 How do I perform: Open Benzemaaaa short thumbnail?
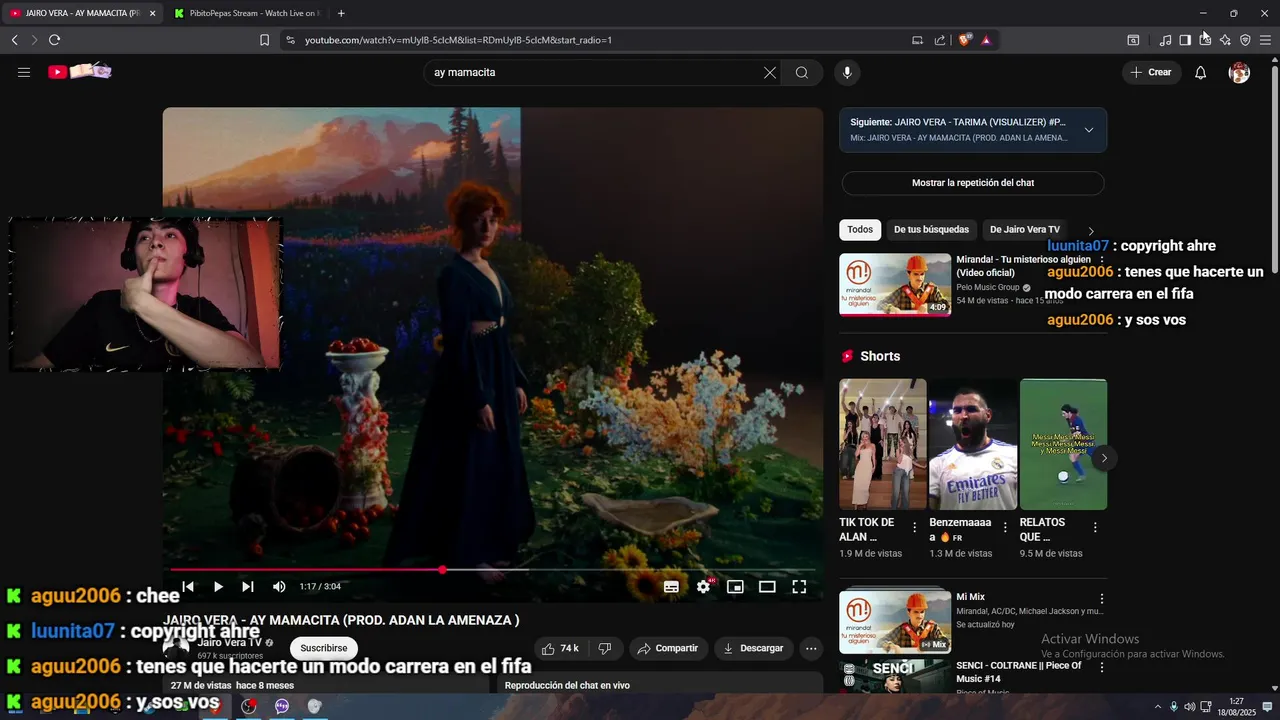pyautogui.click(x=973, y=444)
